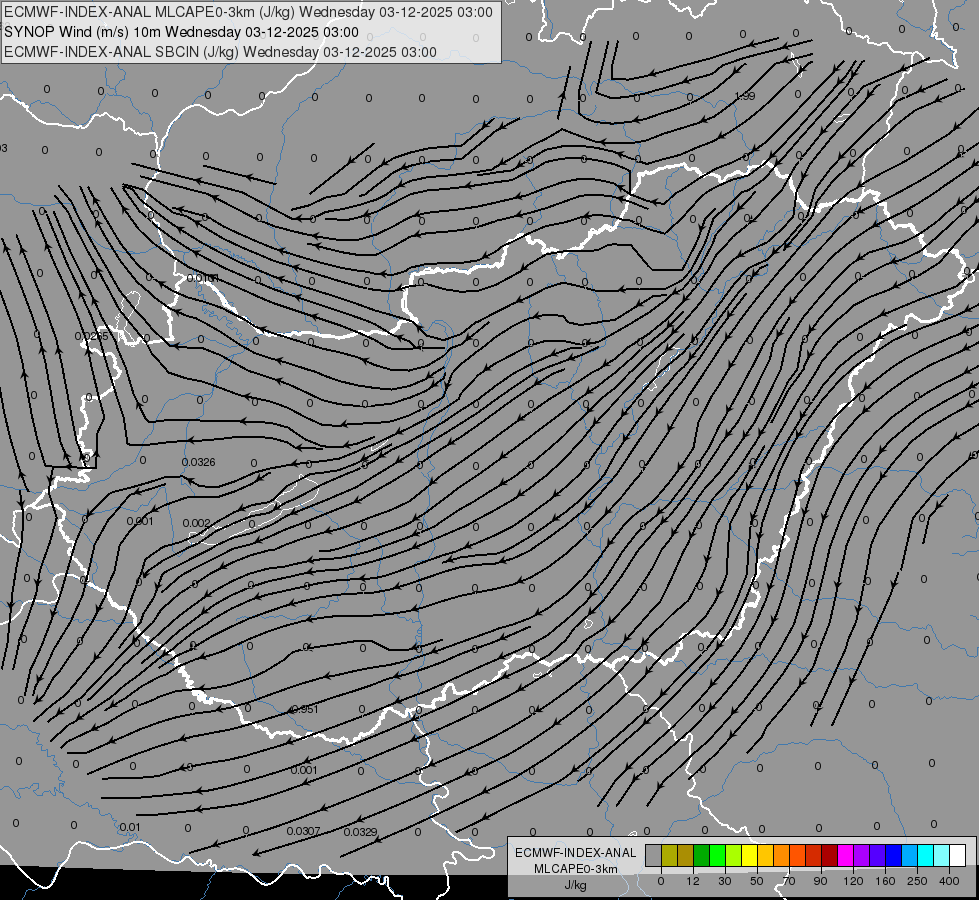This screenshot has height=900, width=979.
Task: Select the 0.0329 grid value on the map
Action: click(x=360, y=832)
